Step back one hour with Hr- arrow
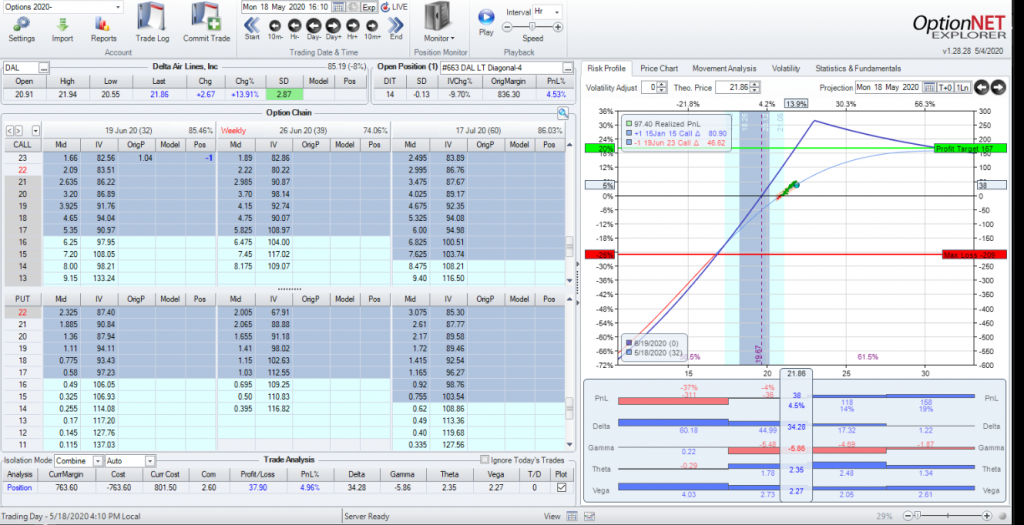 click(295, 25)
